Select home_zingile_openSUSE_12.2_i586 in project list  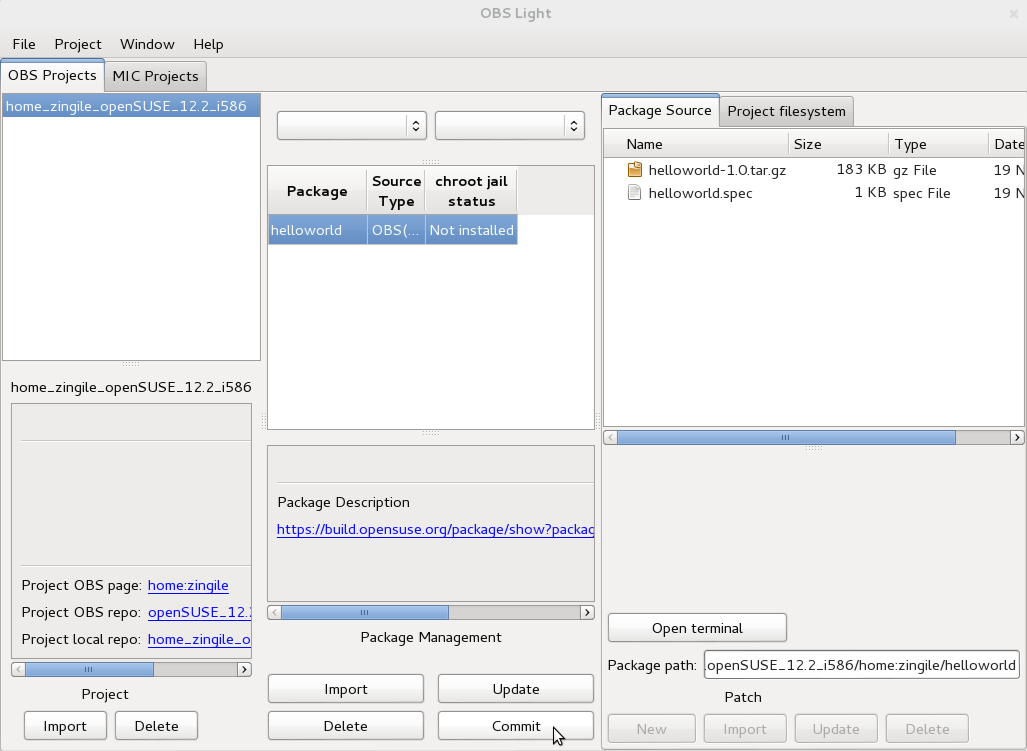[126, 106]
